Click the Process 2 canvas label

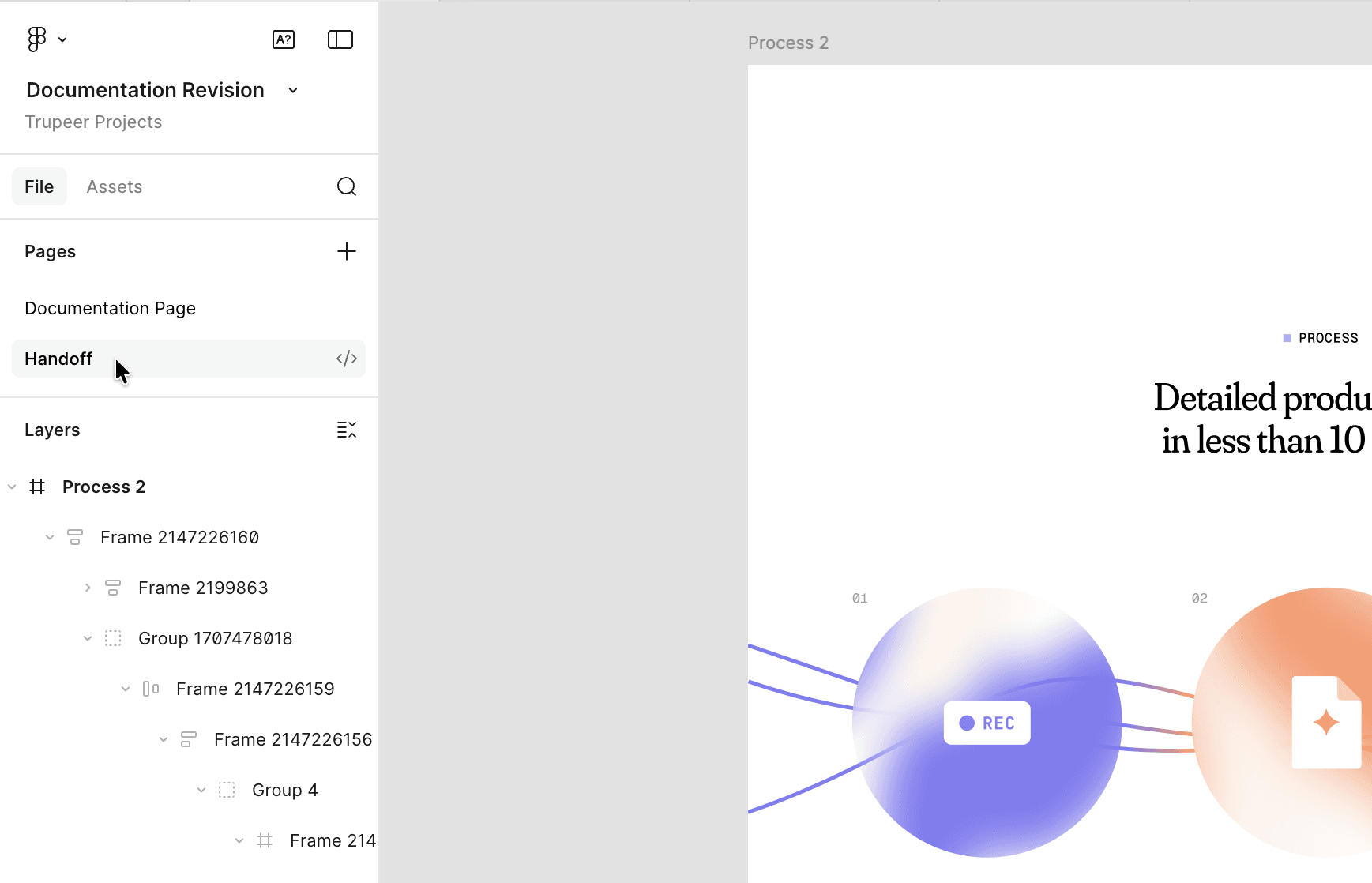pyautogui.click(x=787, y=43)
